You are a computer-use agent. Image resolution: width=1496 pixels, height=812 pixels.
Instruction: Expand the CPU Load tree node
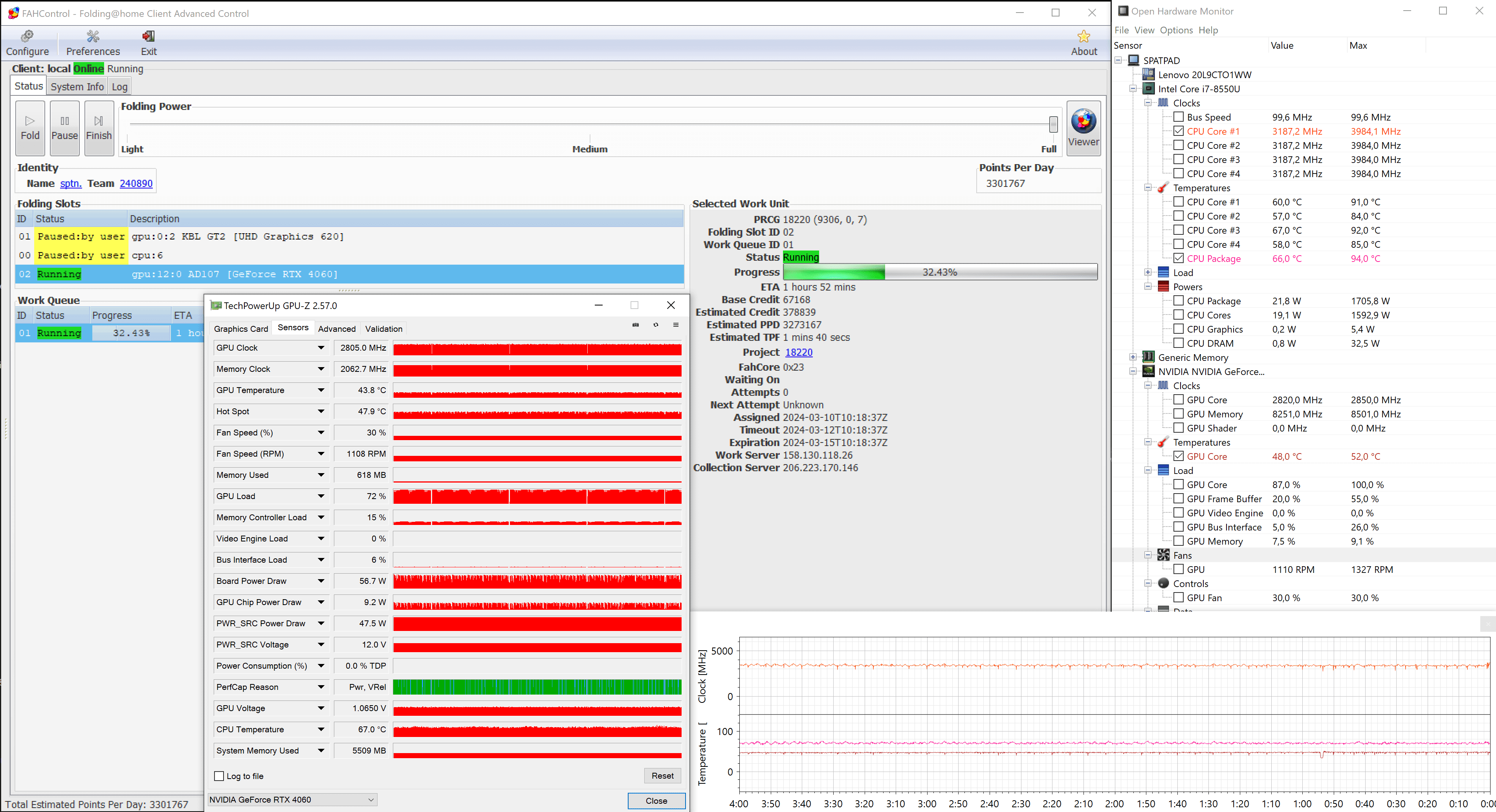(x=1148, y=273)
